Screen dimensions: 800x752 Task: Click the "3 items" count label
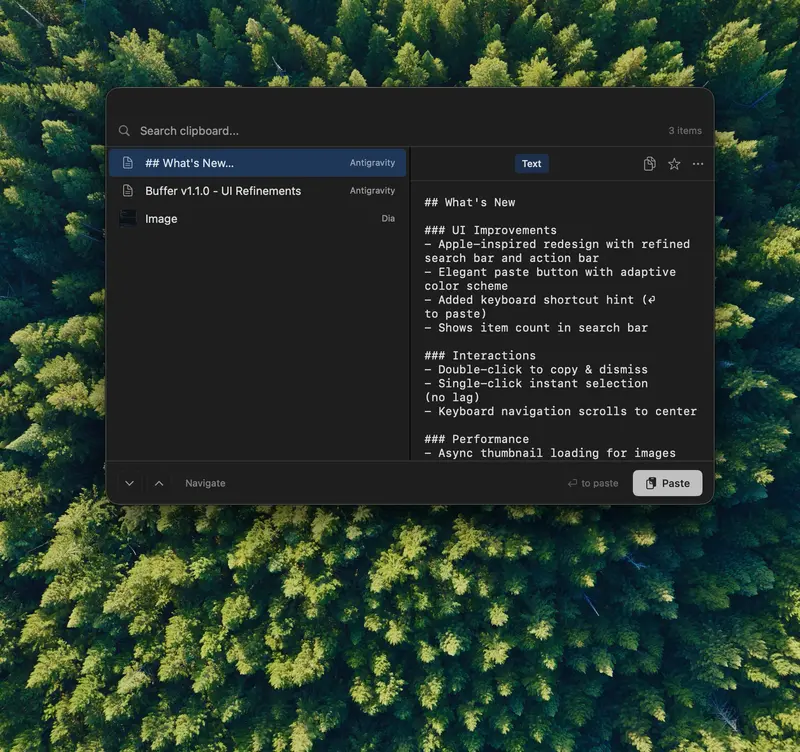pyautogui.click(x=685, y=131)
